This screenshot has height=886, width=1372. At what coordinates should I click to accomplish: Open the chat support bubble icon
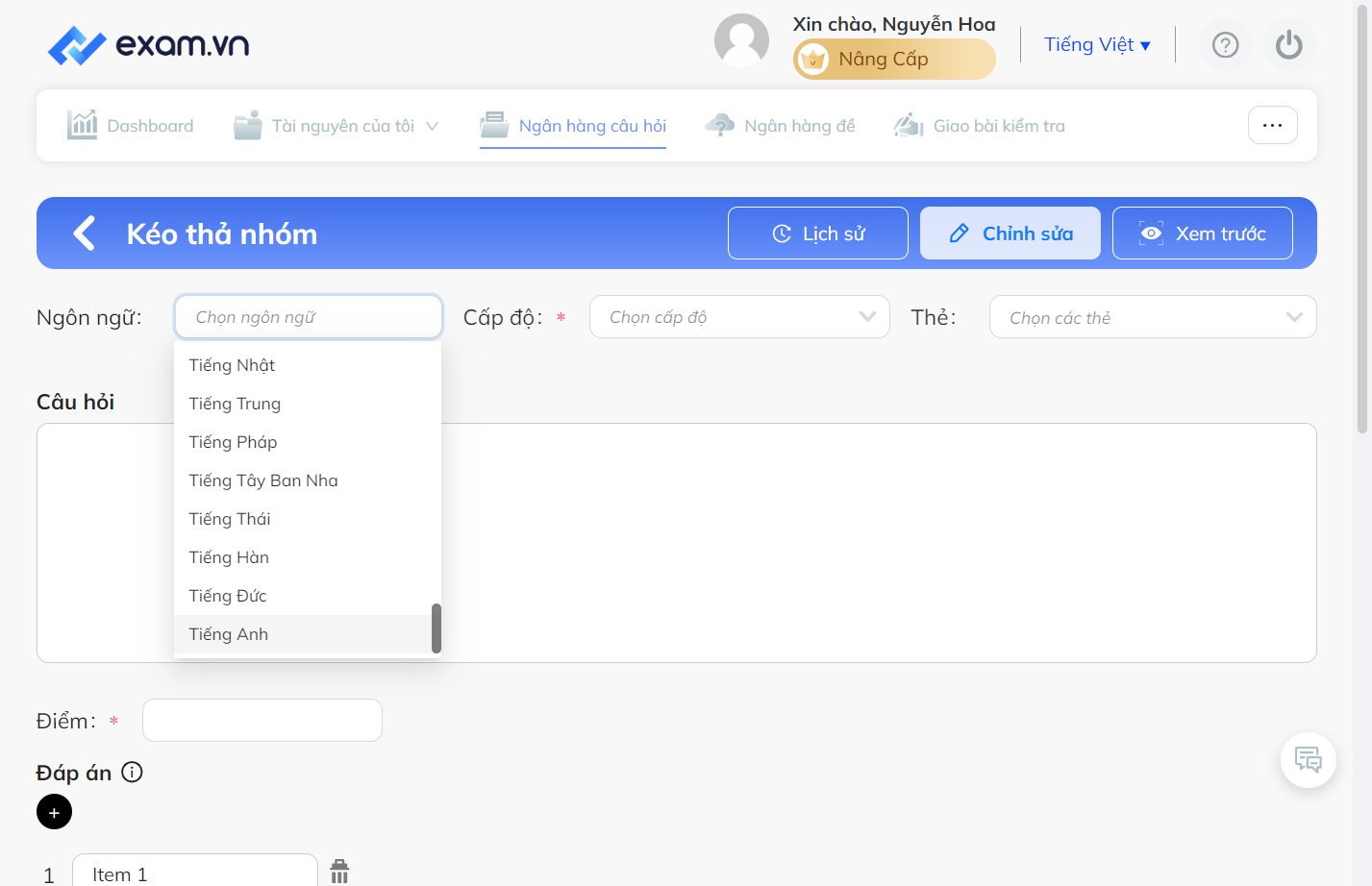(1309, 760)
